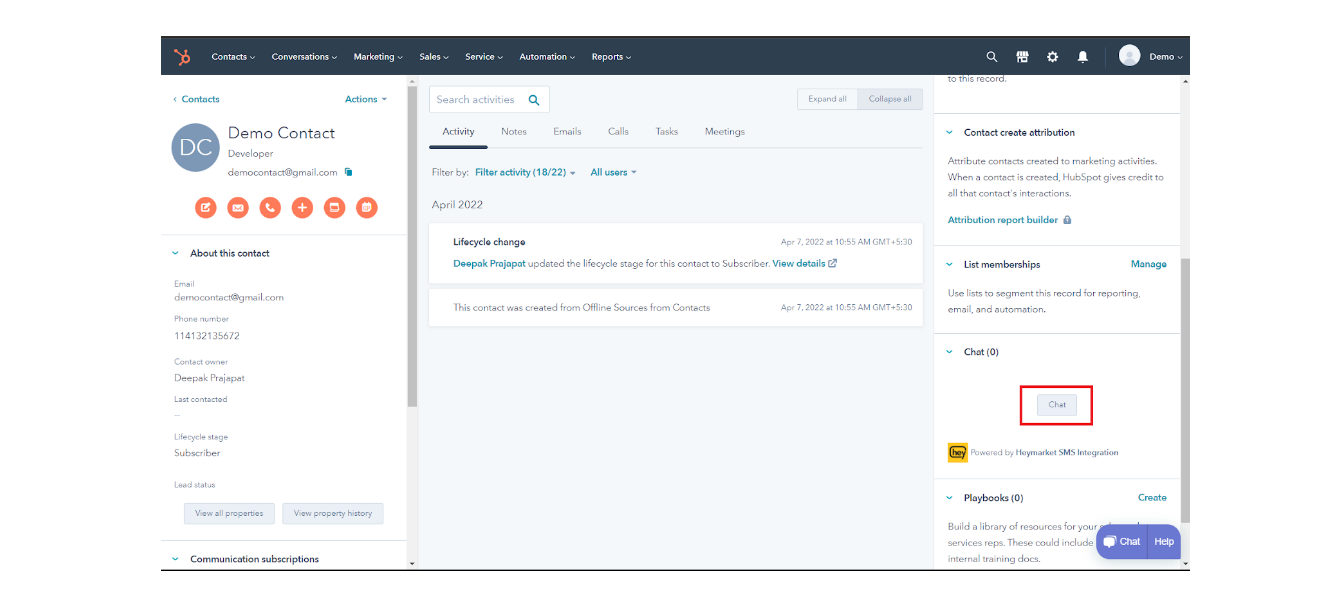Open the floating Chat widget button
Image resolution: width=1340 pixels, height=605 pixels.
(x=1122, y=542)
